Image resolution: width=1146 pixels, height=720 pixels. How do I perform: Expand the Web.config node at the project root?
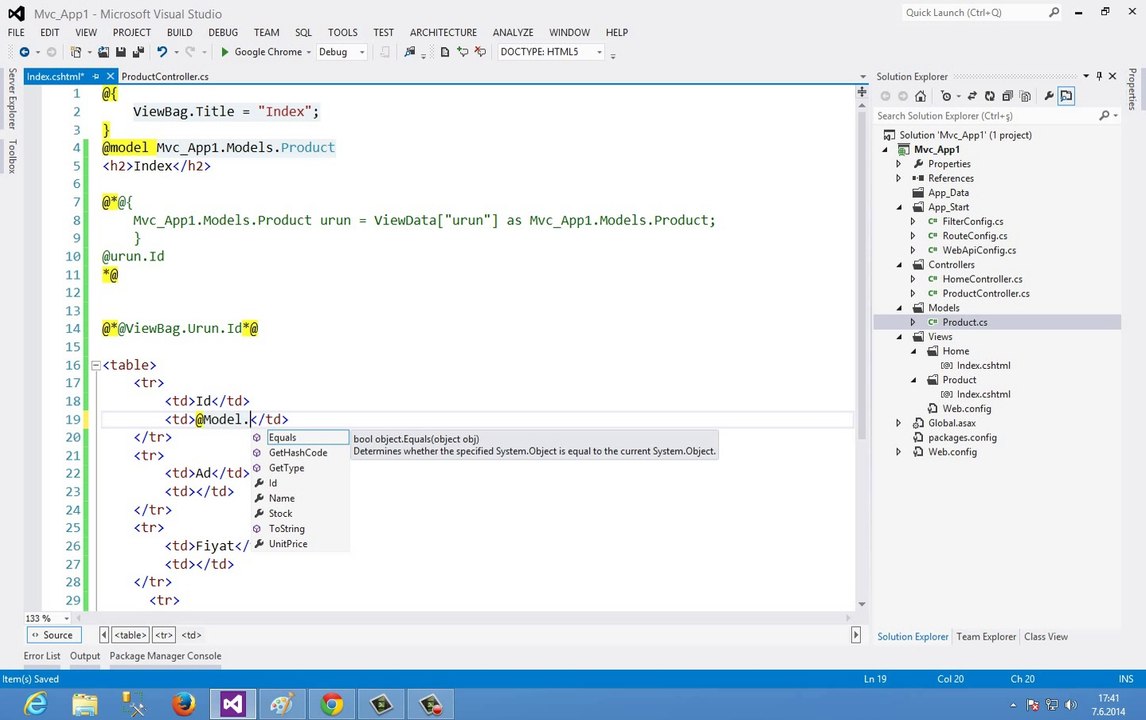tap(898, 452)
